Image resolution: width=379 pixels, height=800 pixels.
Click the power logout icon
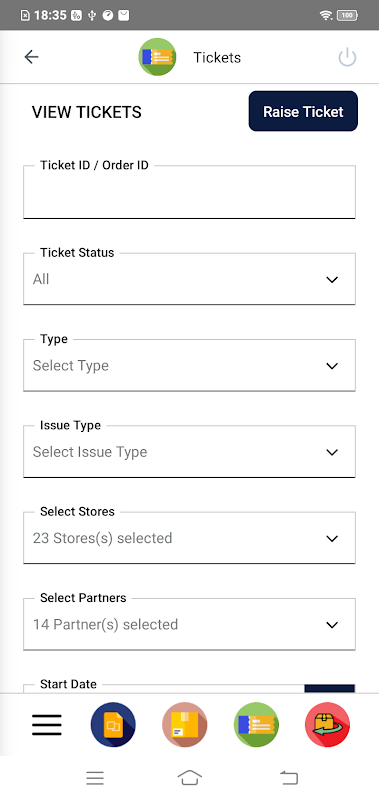347,57
